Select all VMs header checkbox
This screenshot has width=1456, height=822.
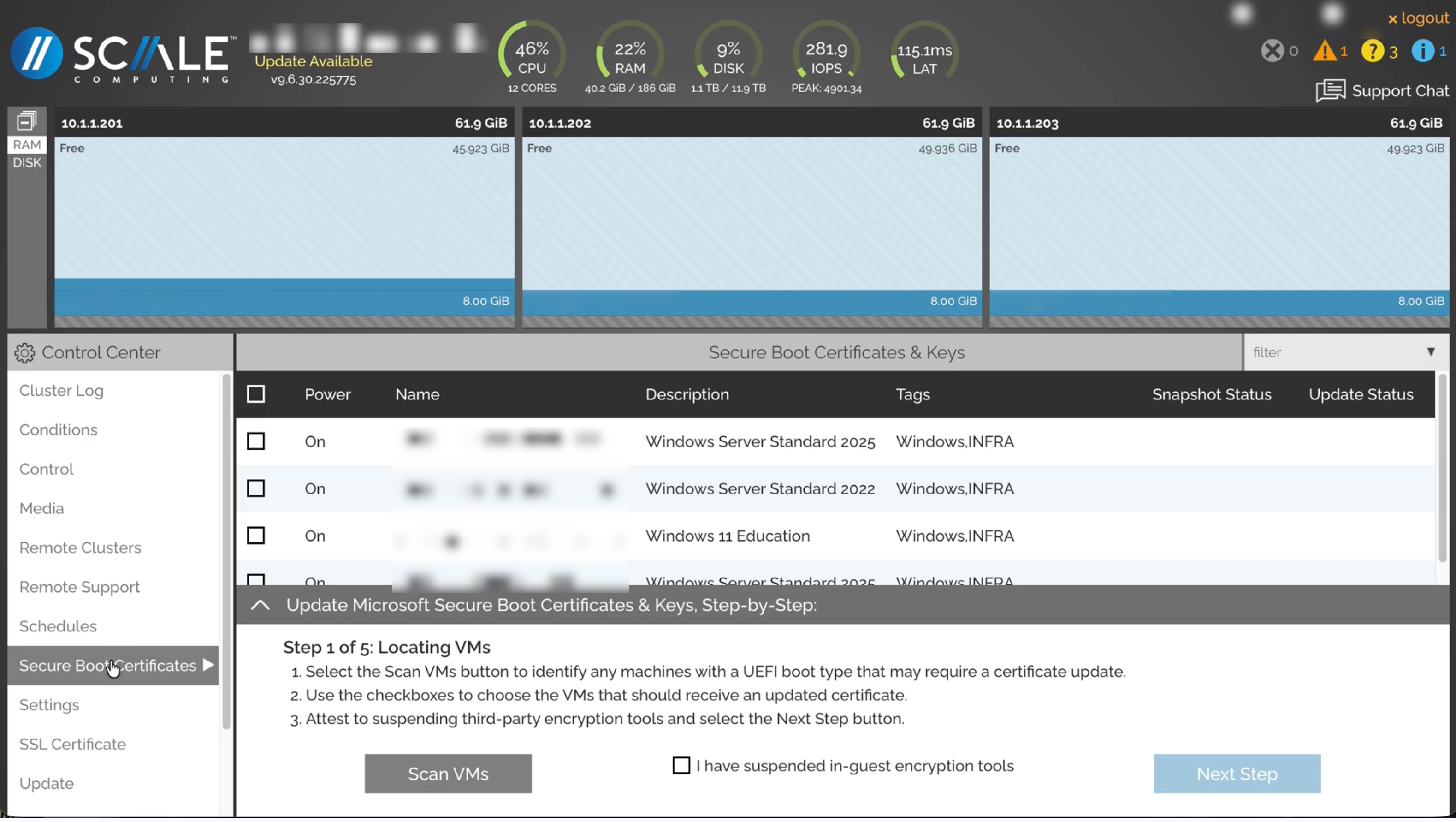[256, 394]
